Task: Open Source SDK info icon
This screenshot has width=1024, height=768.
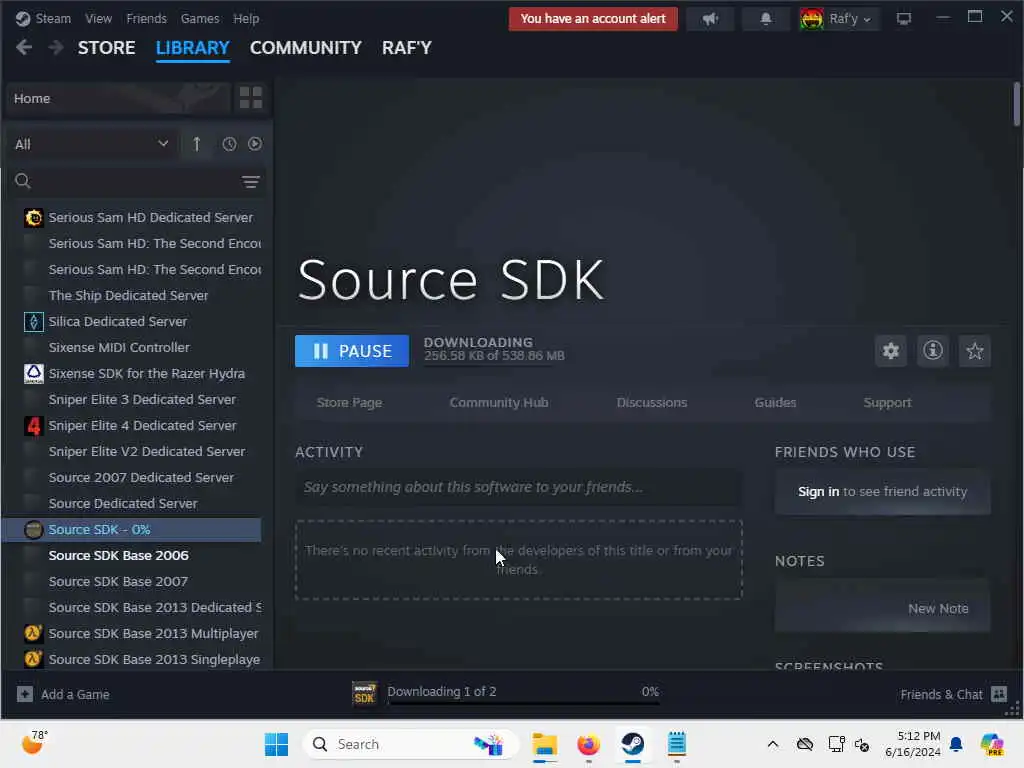Action: (933, 351)
